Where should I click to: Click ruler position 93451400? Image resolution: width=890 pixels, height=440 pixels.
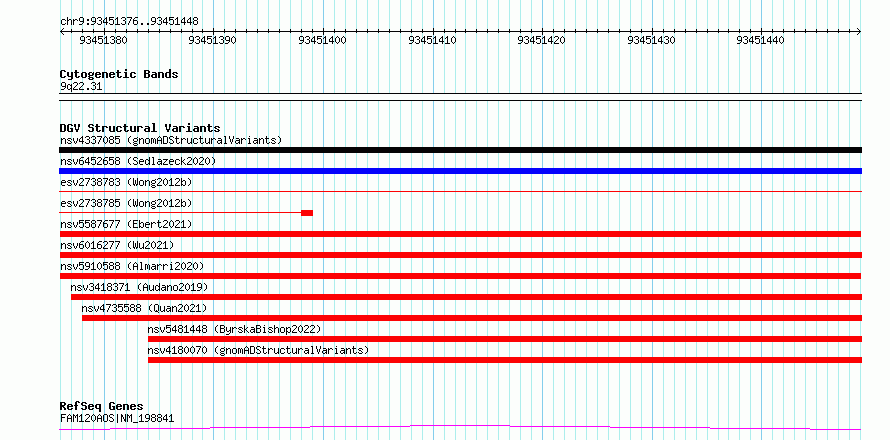[322, 40]
